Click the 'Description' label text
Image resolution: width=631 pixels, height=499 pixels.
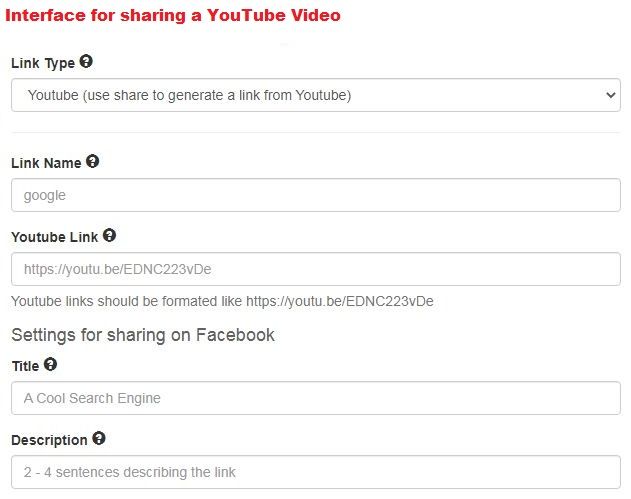(x=49, y=440)
